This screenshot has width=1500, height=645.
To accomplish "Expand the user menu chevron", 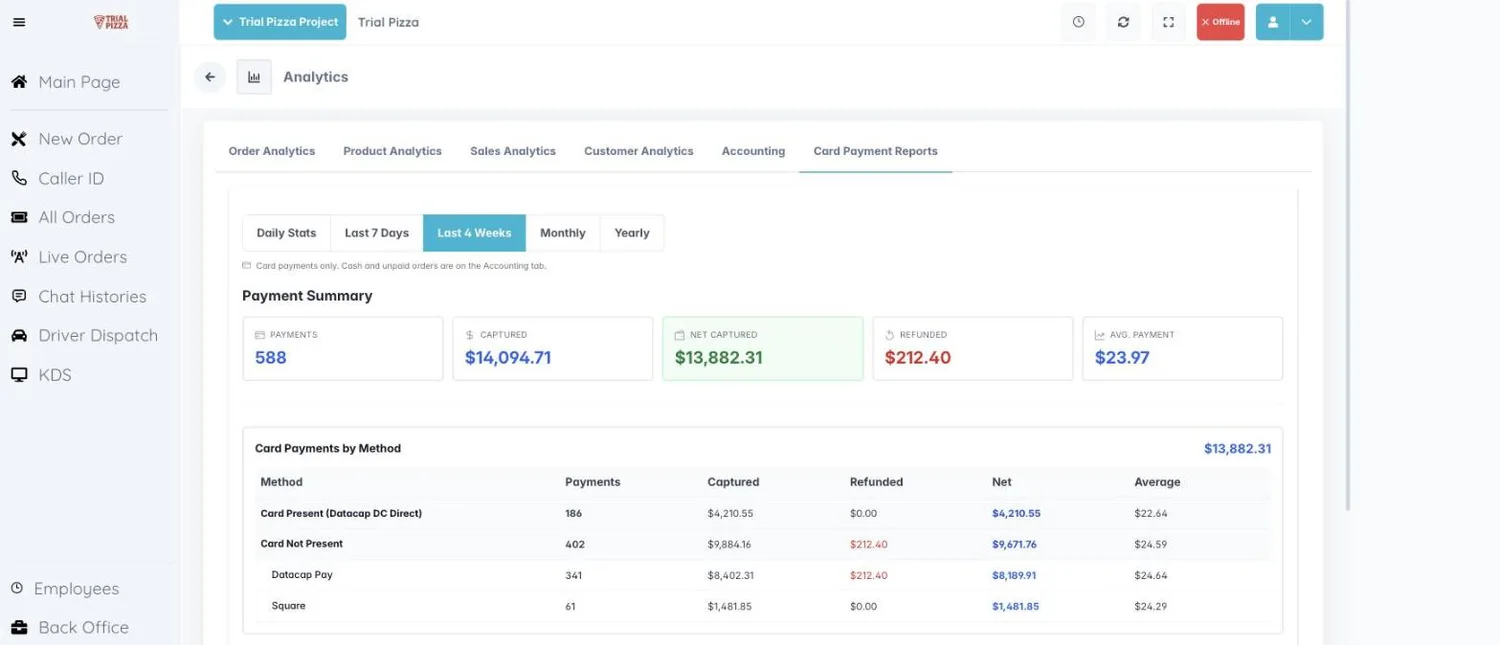I will (1306, 22).
